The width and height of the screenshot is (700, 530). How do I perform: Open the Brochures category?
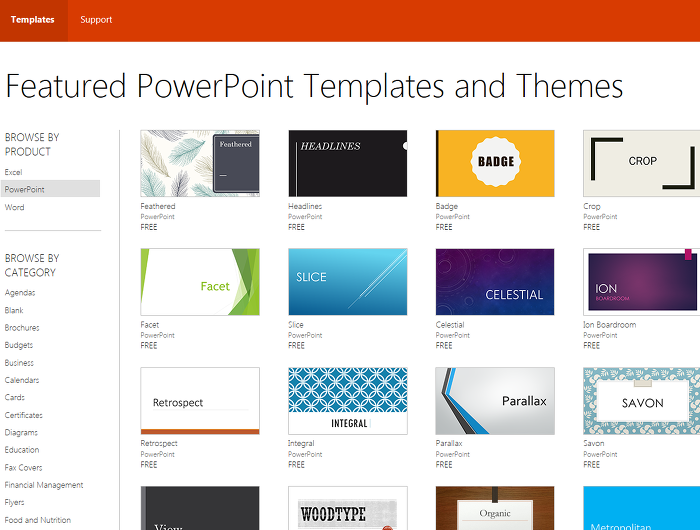pos(22,327)
